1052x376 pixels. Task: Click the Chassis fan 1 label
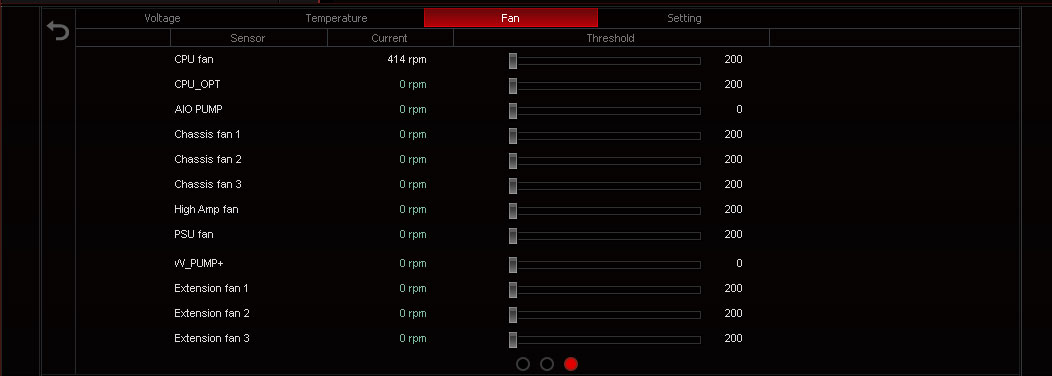tap(207, 134)
